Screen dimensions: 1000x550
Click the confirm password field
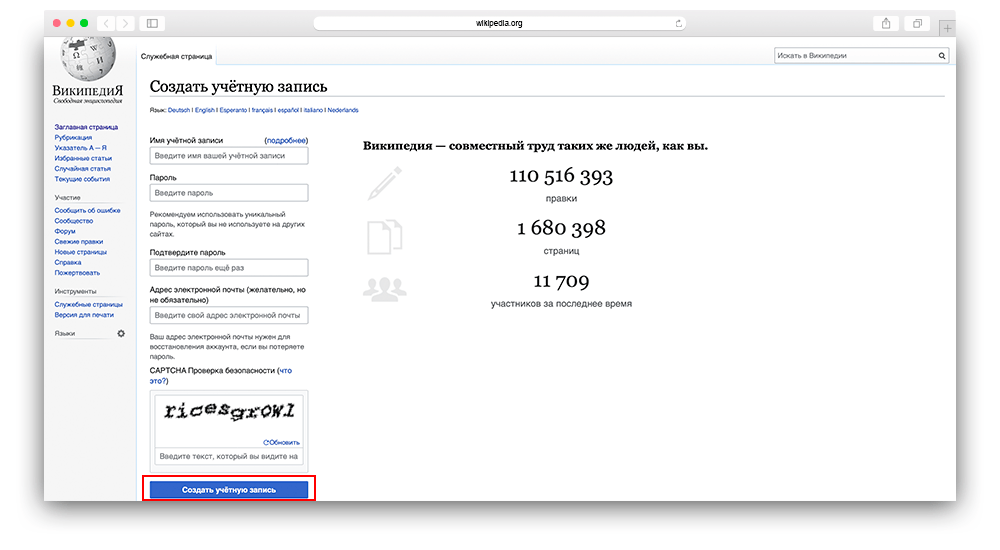point(229,268)
